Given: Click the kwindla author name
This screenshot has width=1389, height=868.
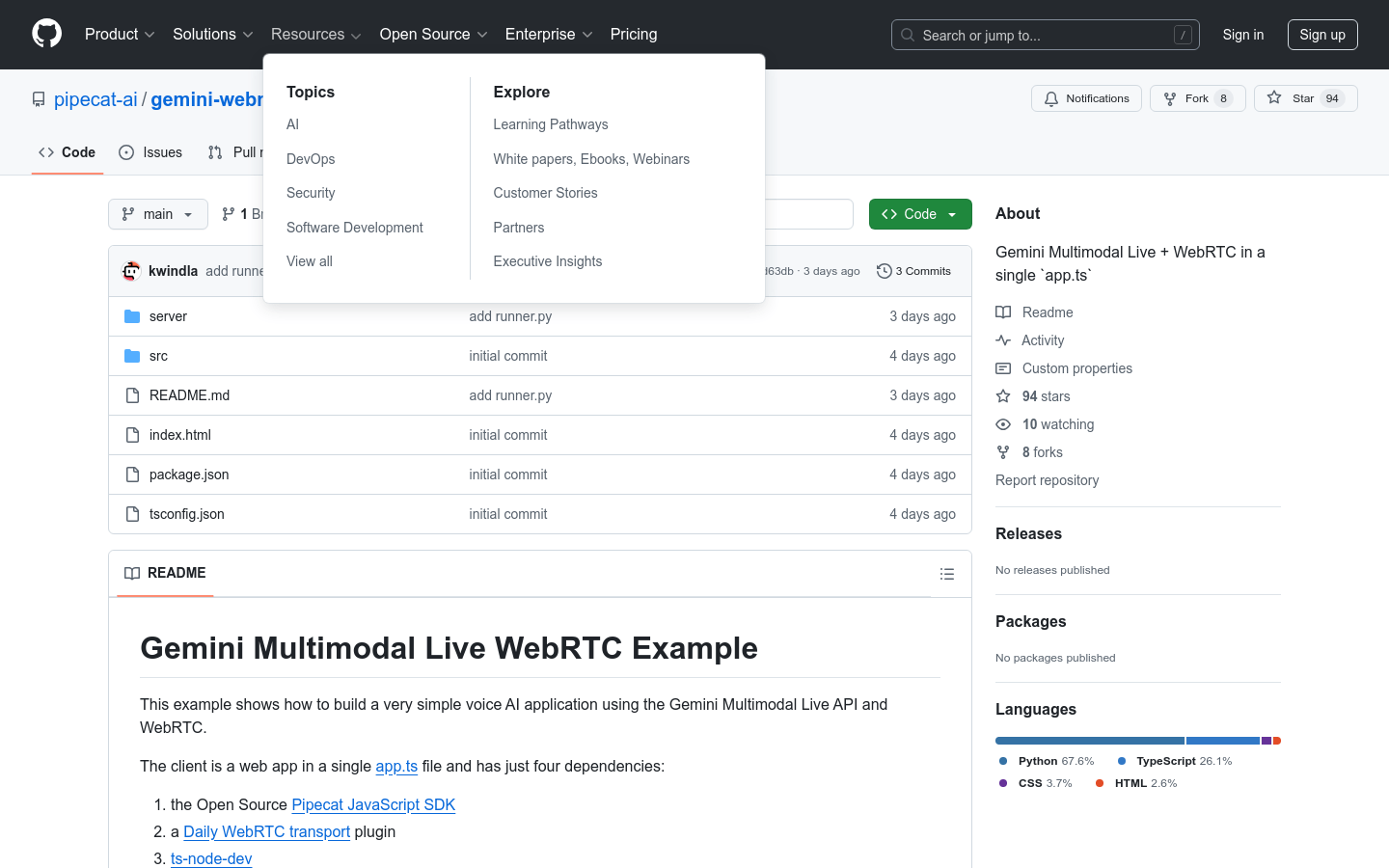Looking at the screenshot, I should coord(174,271).
